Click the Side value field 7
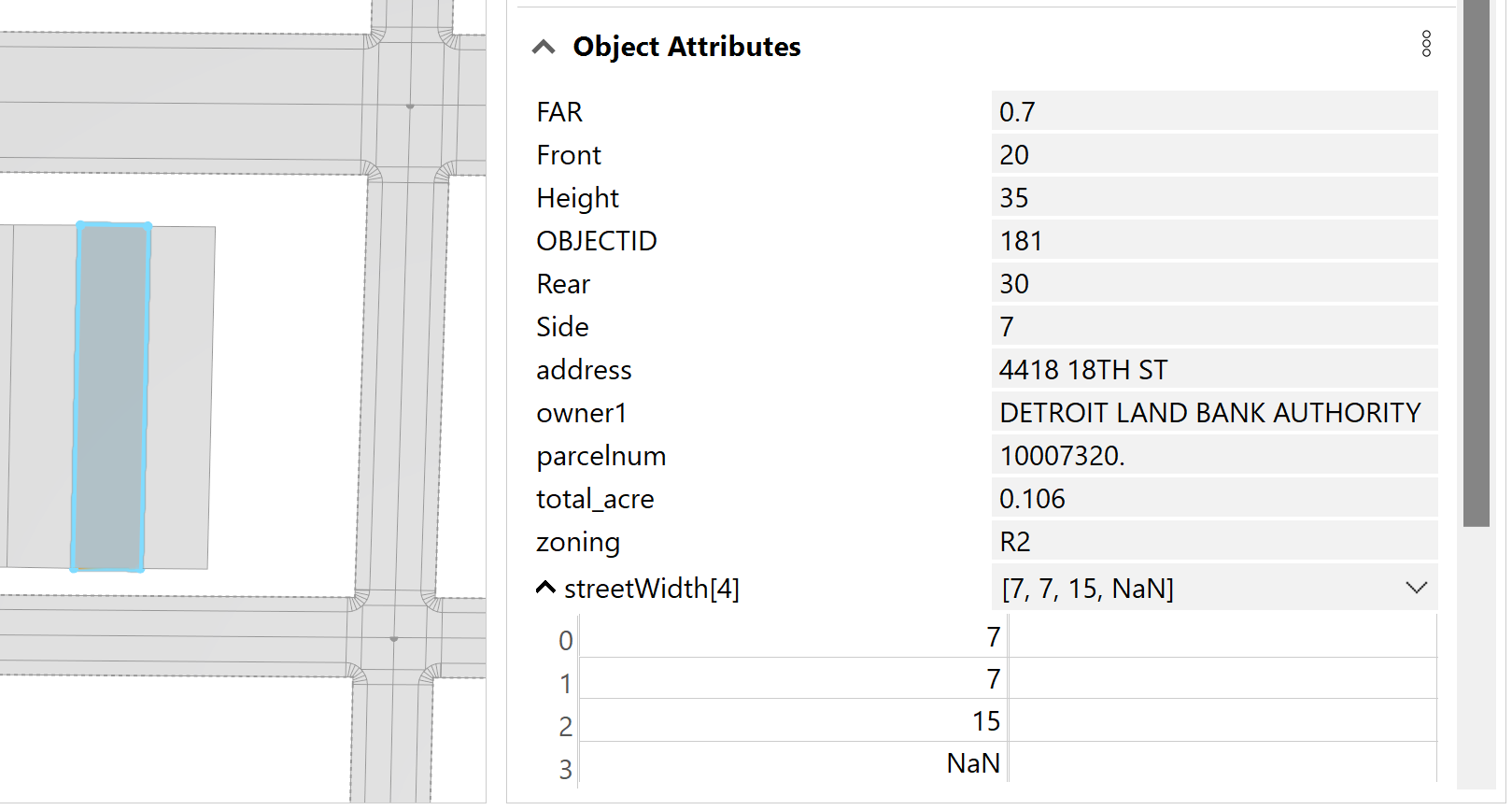The image size is (1512, 810). pos(1213,327)
